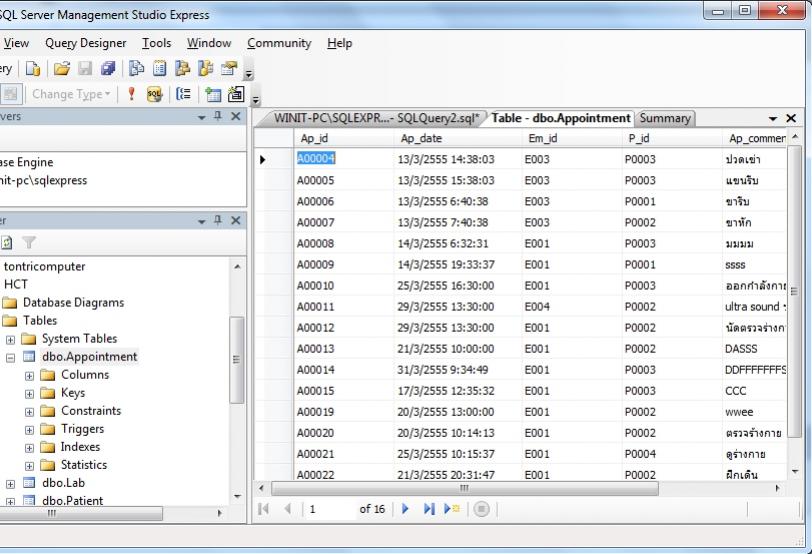Viewport: 812px width, 554px height.
Task: Expand the Columns folder
Action: (x=30, y=376)
